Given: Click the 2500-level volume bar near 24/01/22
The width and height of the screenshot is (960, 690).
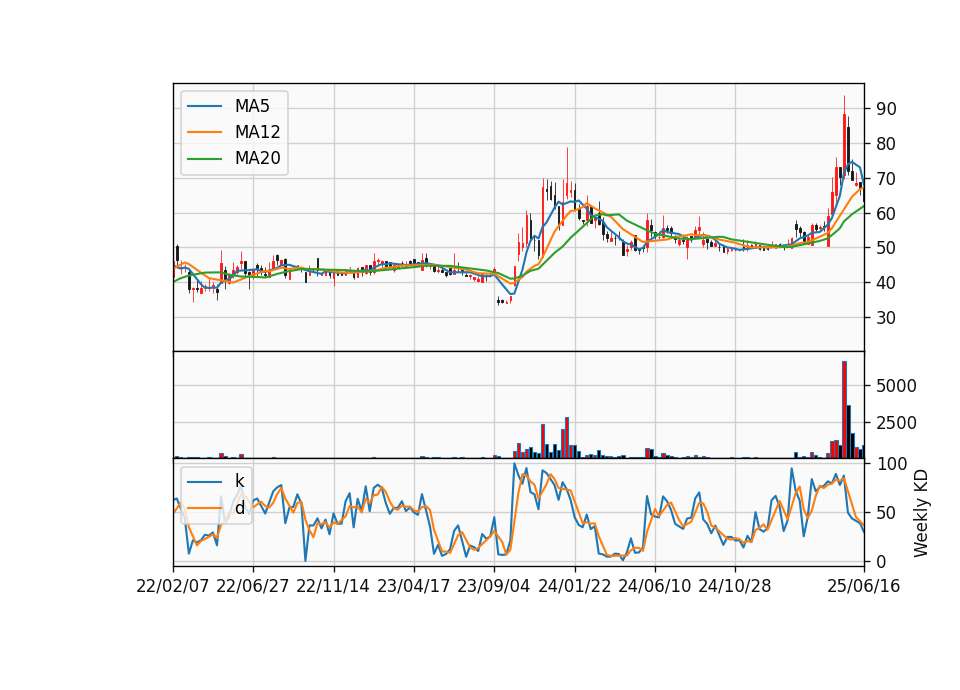Looking at the screenshot, I should pyautogui.click(x=567, y=438).
